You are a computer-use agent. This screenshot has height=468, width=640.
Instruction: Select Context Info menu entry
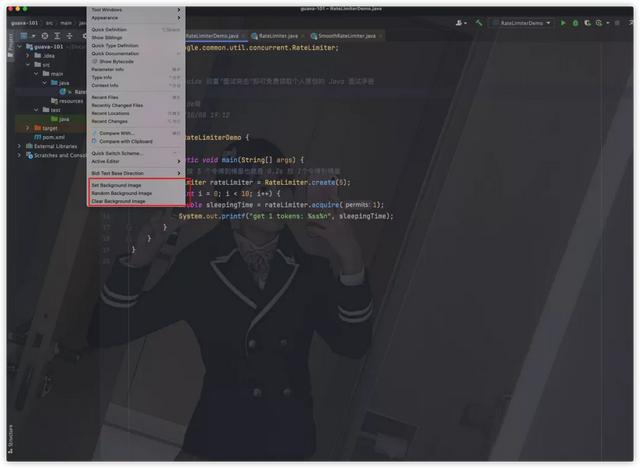(136, 86)
